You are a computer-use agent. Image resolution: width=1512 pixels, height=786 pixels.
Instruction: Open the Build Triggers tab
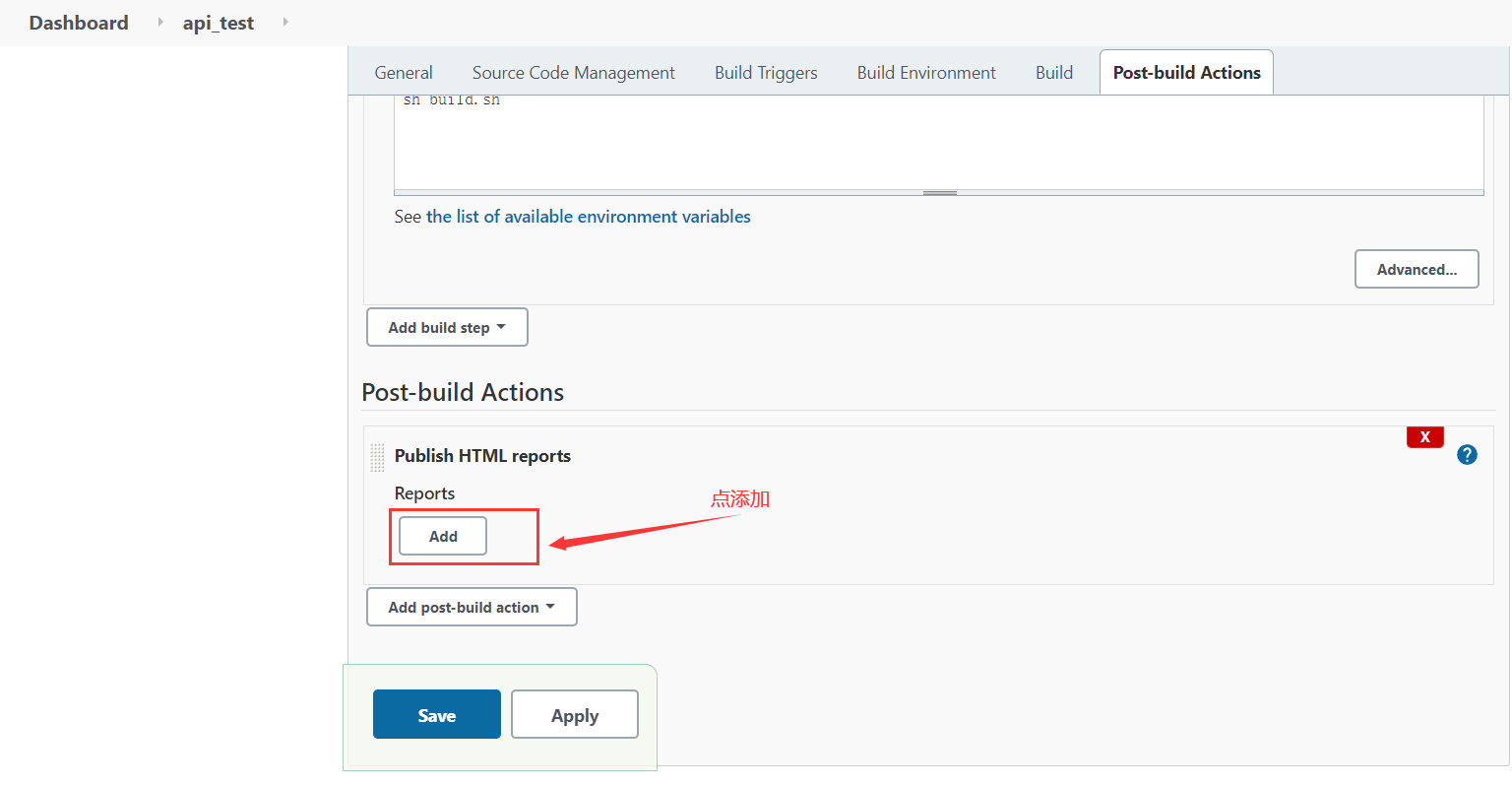click(x=766, y=73)
